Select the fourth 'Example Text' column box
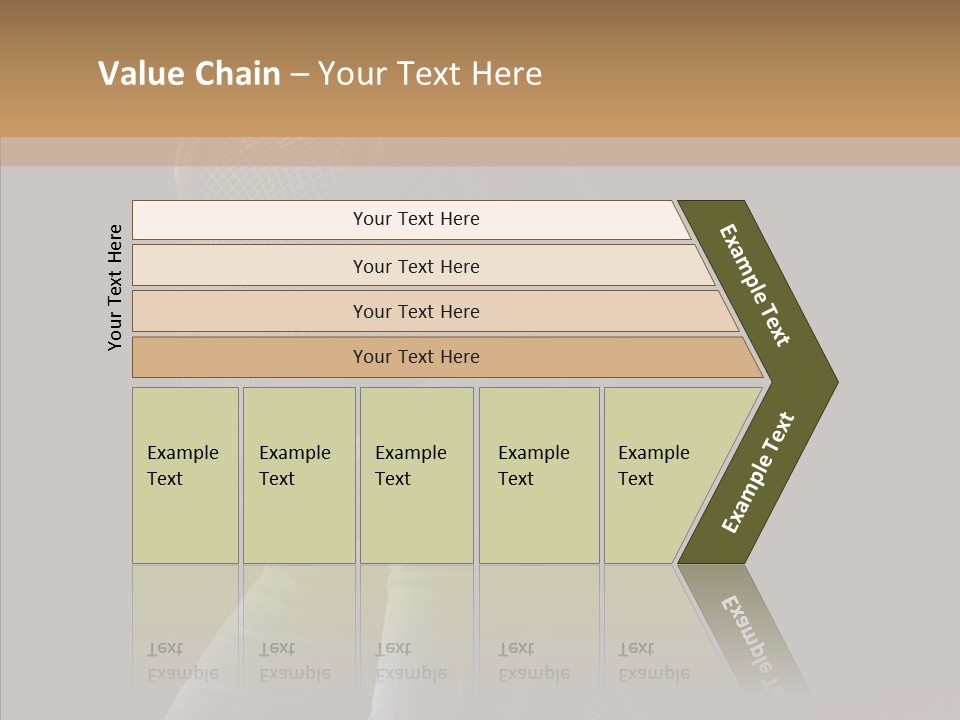The image size is (960, 720). click(539, 475)
